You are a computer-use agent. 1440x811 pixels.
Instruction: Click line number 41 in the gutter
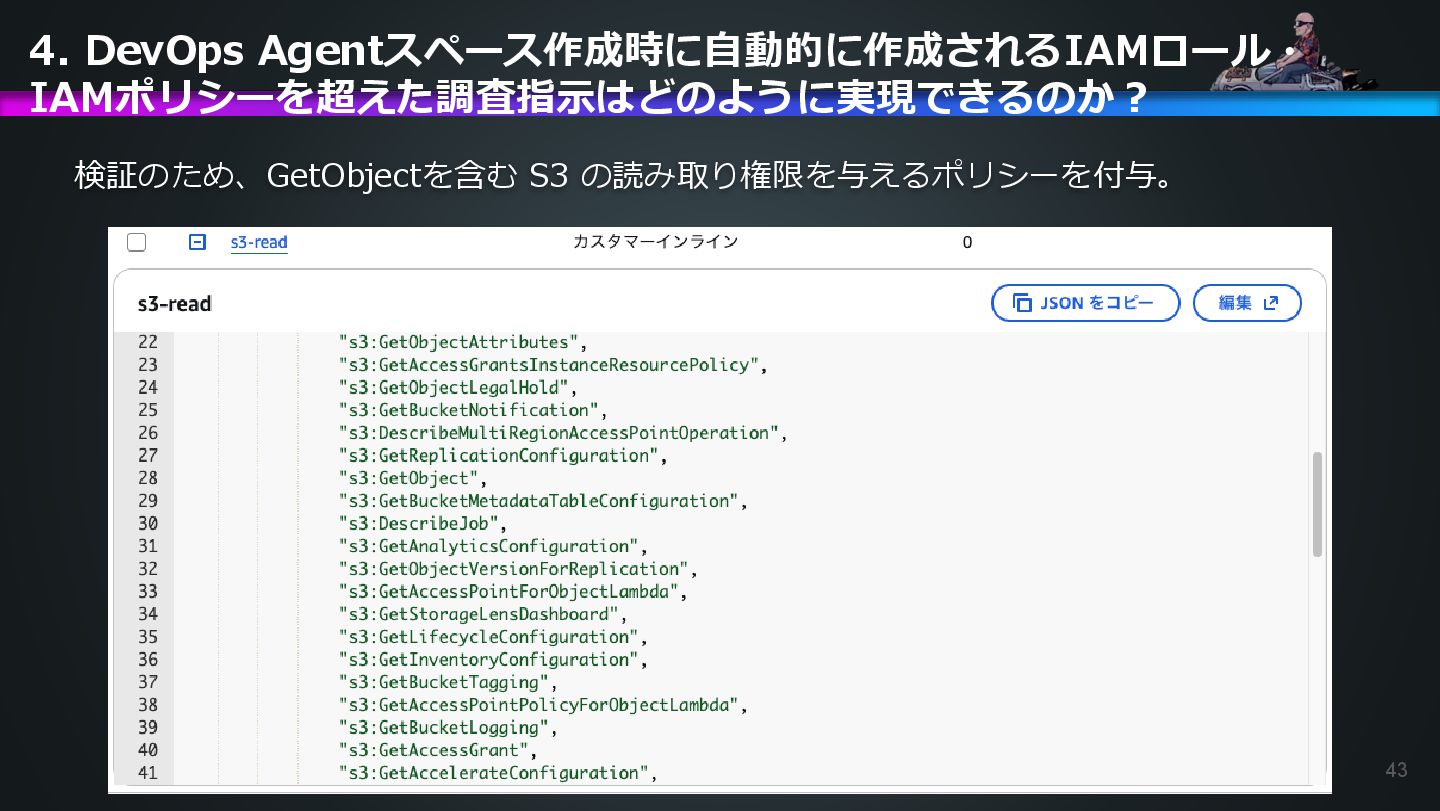coord(148,773)
